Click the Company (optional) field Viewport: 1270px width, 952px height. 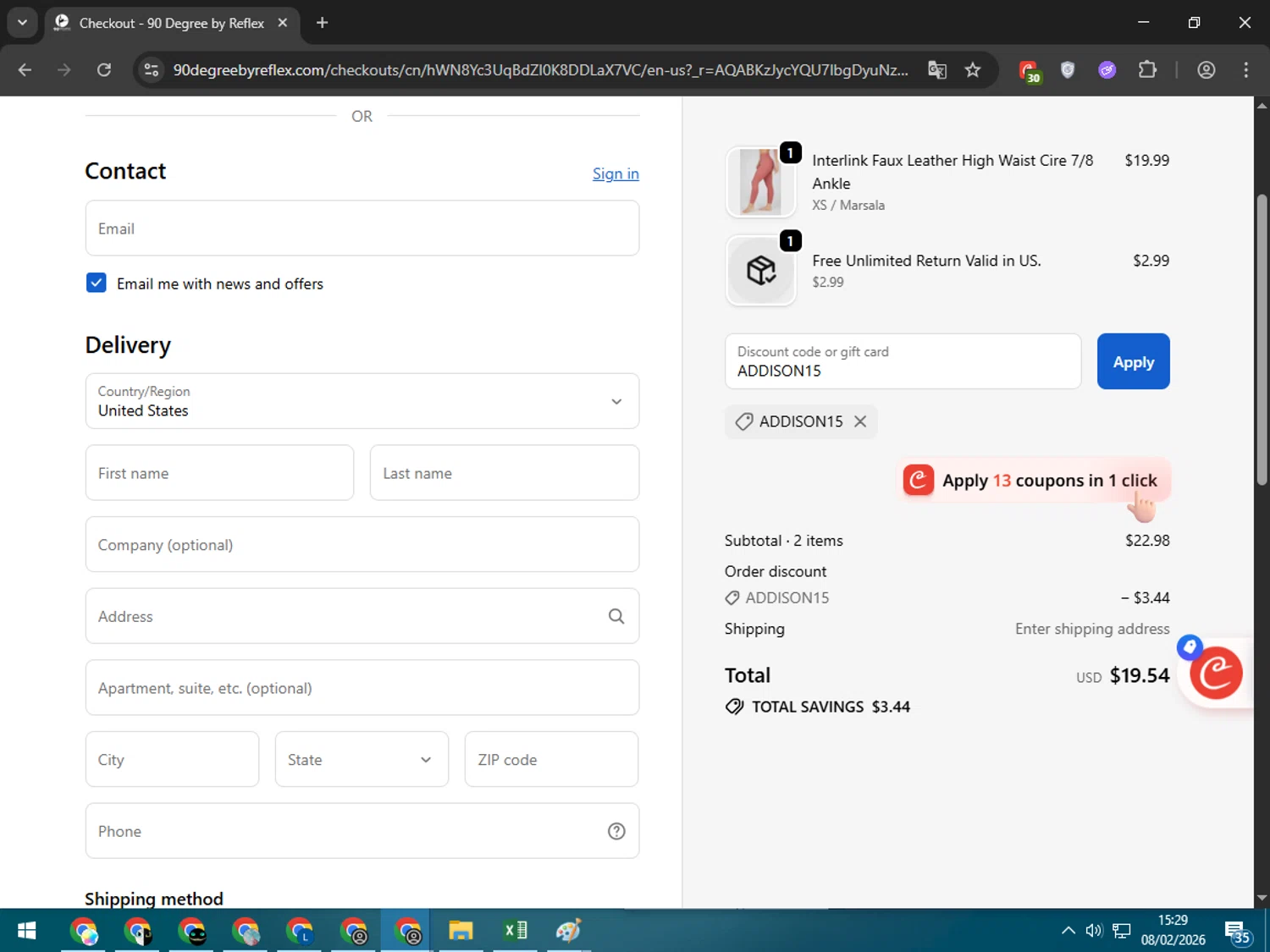point(362,544)
